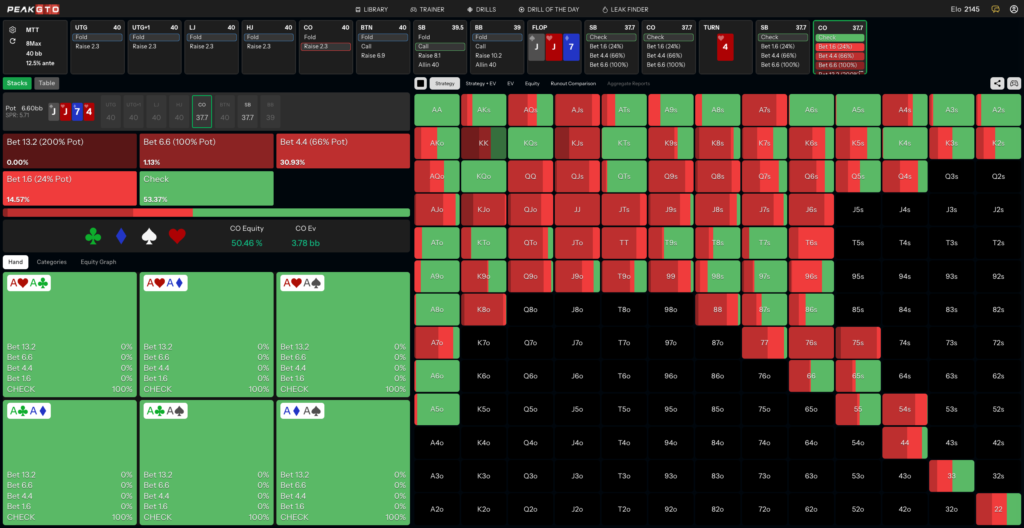This screenshot has width=1024, height=528.
Task: Click the gray J flop card
Action: [536, 46]
